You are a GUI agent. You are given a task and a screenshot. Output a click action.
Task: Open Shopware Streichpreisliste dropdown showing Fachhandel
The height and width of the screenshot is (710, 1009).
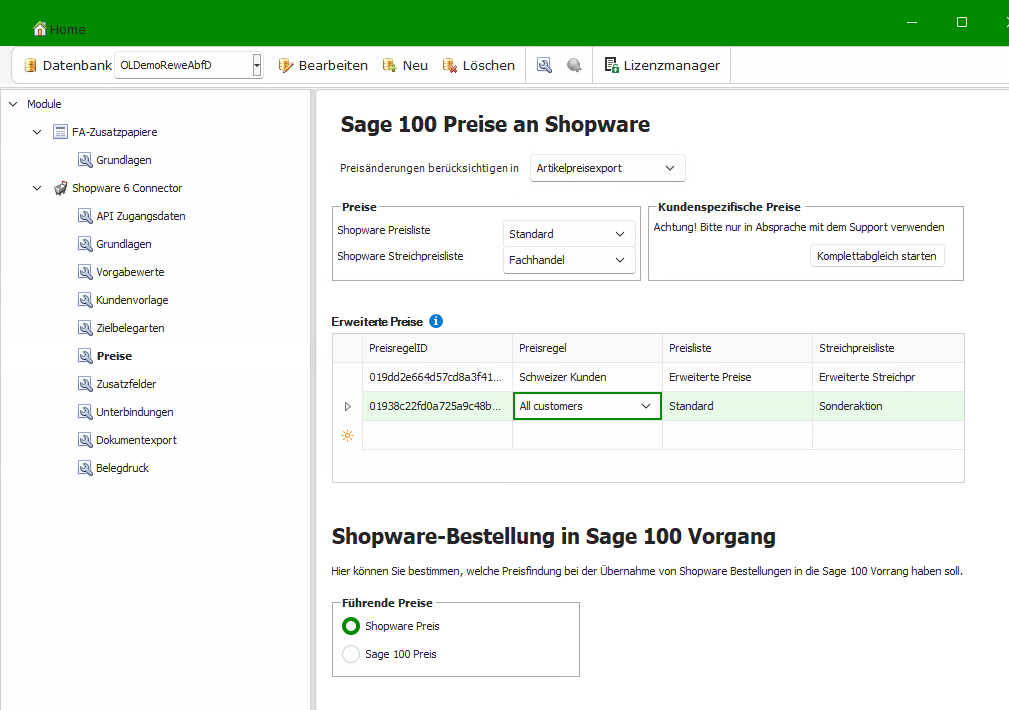pyautogui.click(x=569, y=260)
